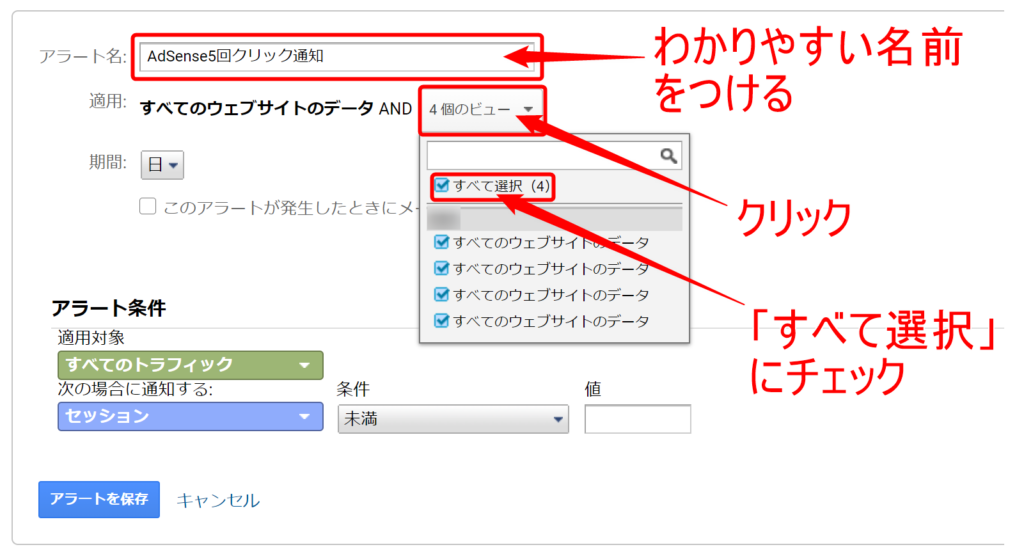Image resolution: width=1024 pixels, height=554 pixels.
Task: Click the アラート名 text field
Action: point(335,56)
